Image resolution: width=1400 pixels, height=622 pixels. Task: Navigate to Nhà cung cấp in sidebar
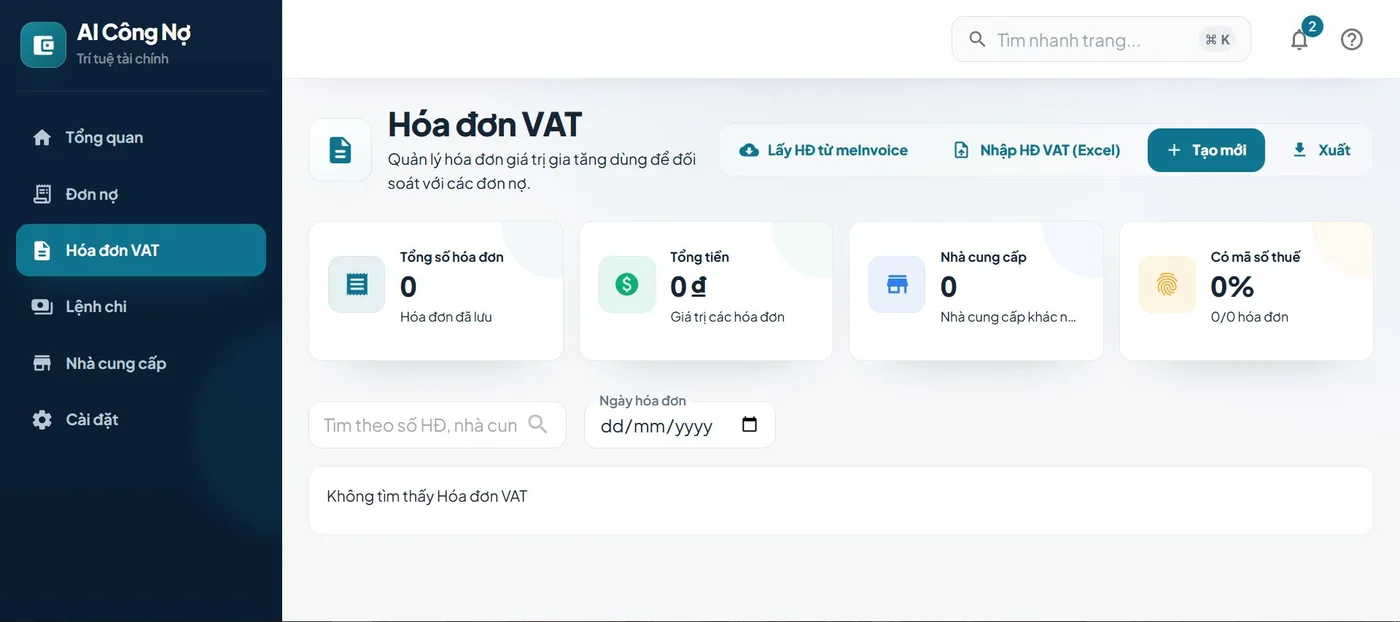click(x=141, y=363)
